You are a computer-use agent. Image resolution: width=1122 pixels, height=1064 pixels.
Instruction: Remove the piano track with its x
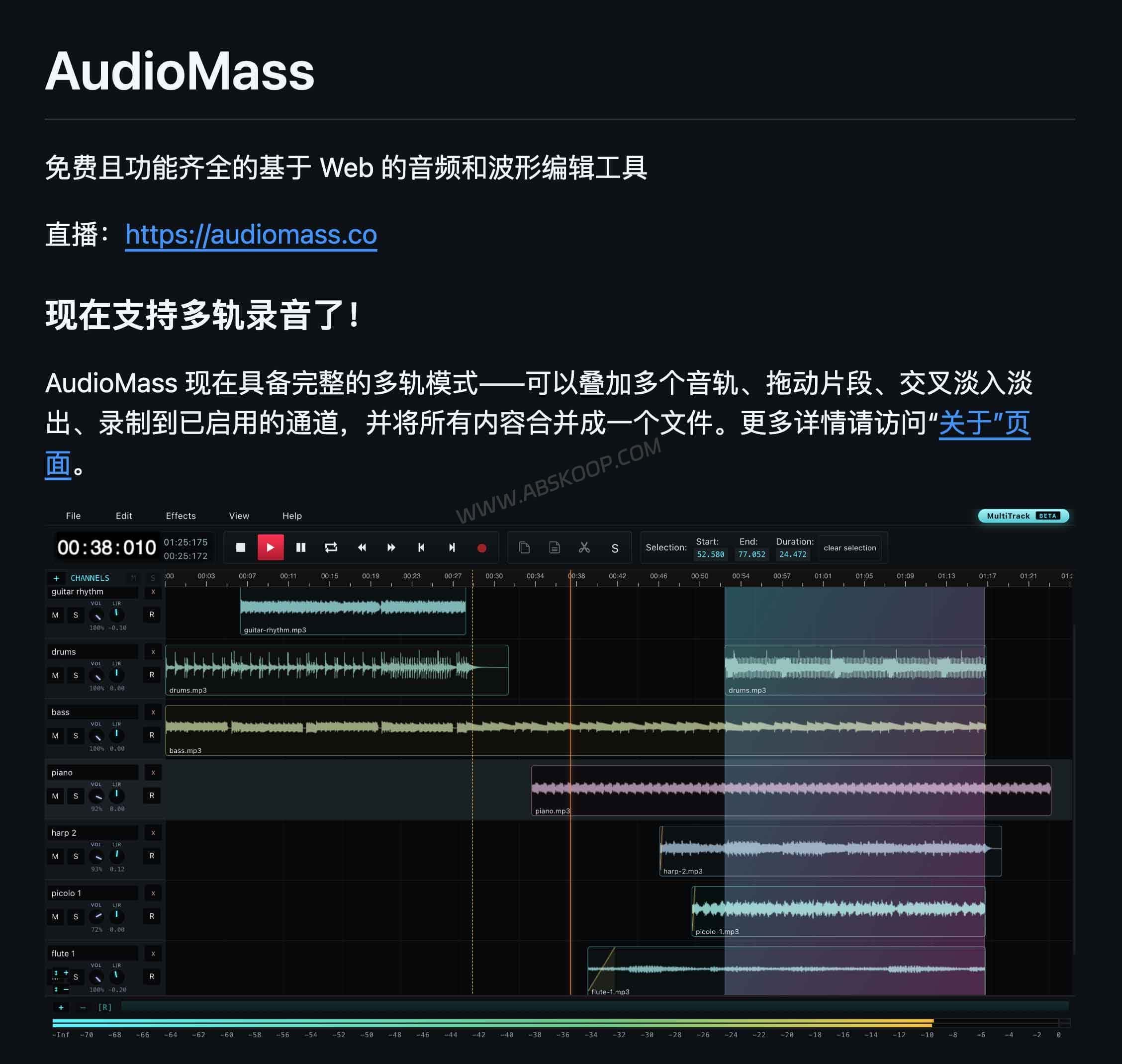click(153, 773)
